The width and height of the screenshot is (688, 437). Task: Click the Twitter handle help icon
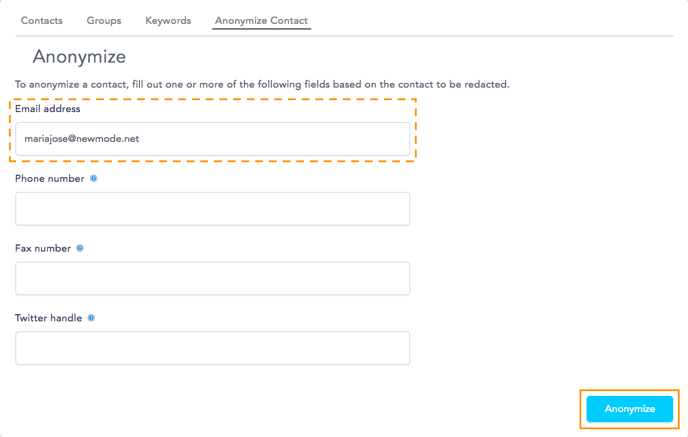pos(91,318)
